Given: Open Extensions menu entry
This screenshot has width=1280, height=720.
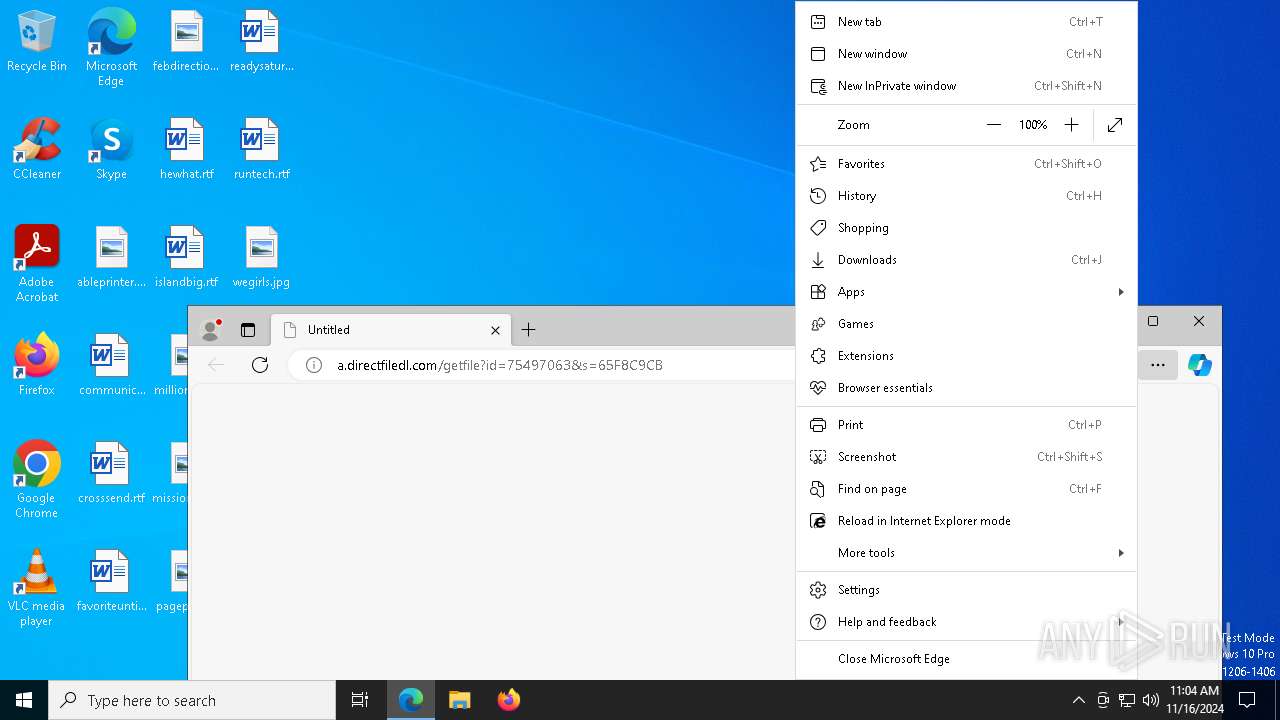Looking at the screenshot, I should (966, 355).
